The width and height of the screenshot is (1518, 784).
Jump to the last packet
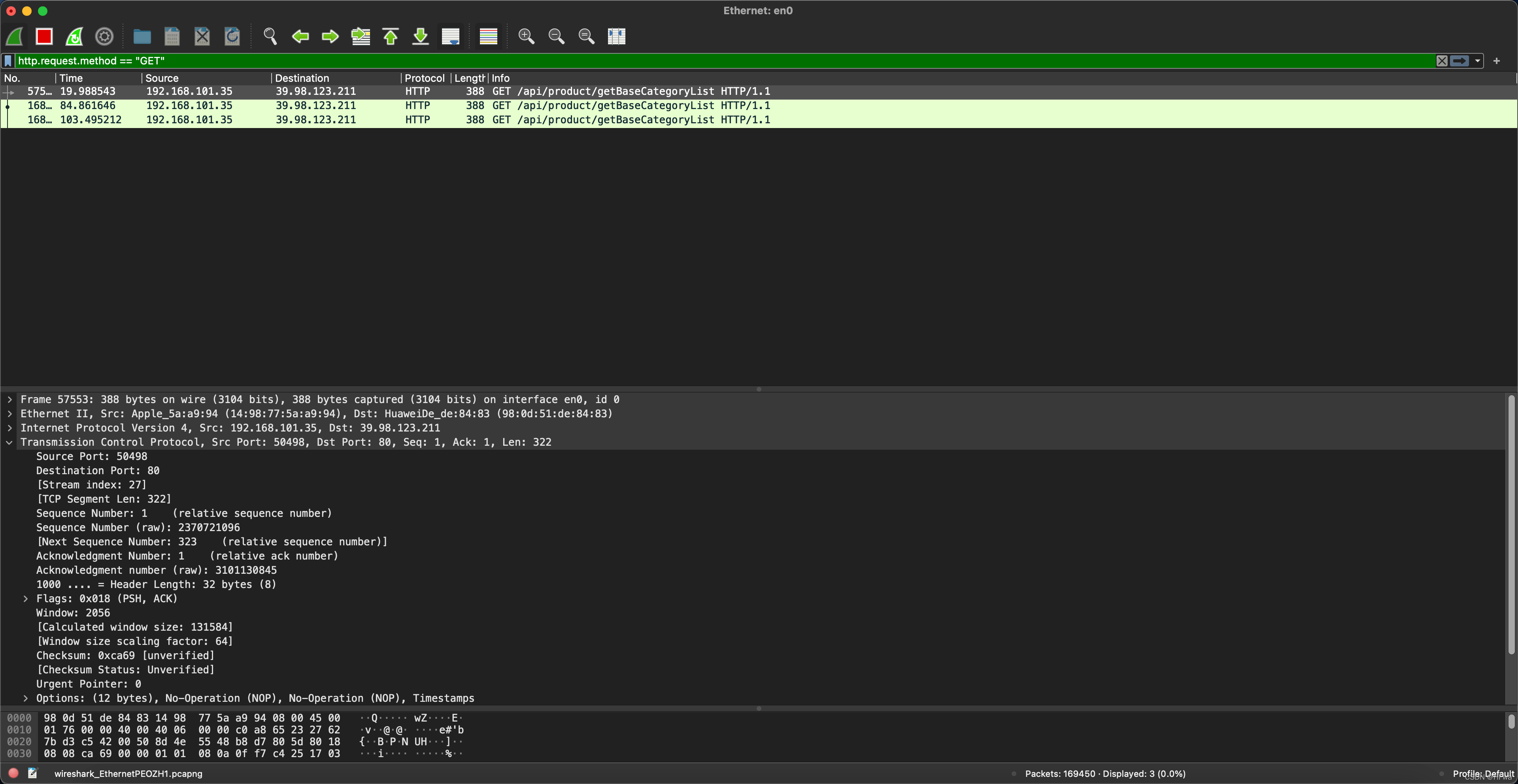click(x=421, y=36)
